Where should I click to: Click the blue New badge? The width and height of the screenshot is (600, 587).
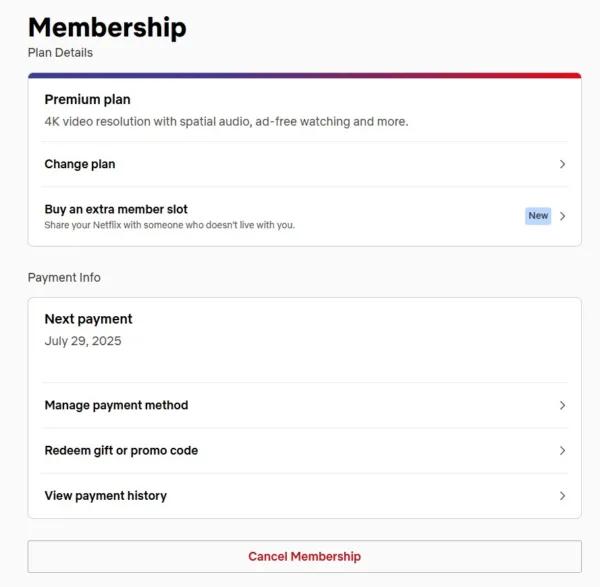coord(538,216)
